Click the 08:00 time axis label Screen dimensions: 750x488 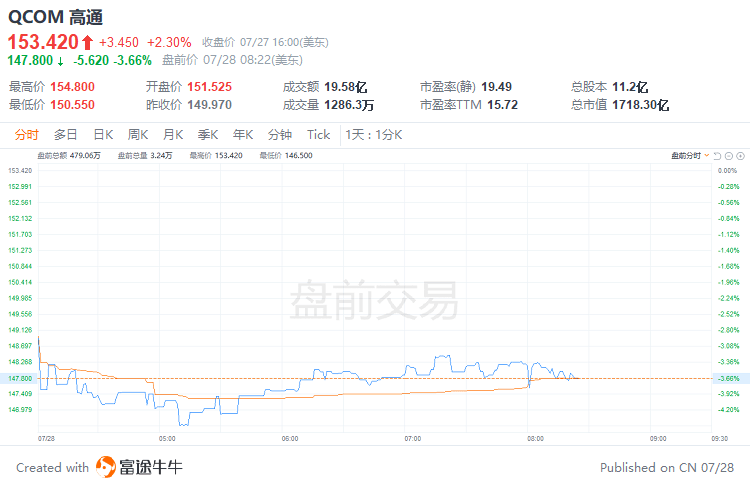pos(535,438)
